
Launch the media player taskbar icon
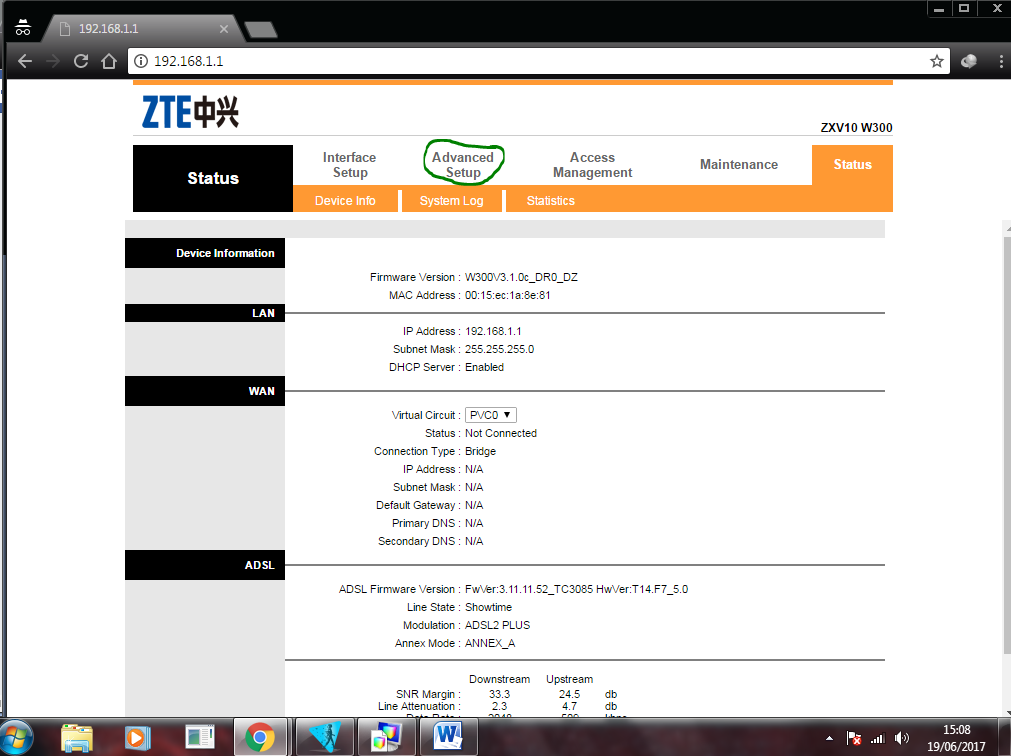(x=137, y=737)
